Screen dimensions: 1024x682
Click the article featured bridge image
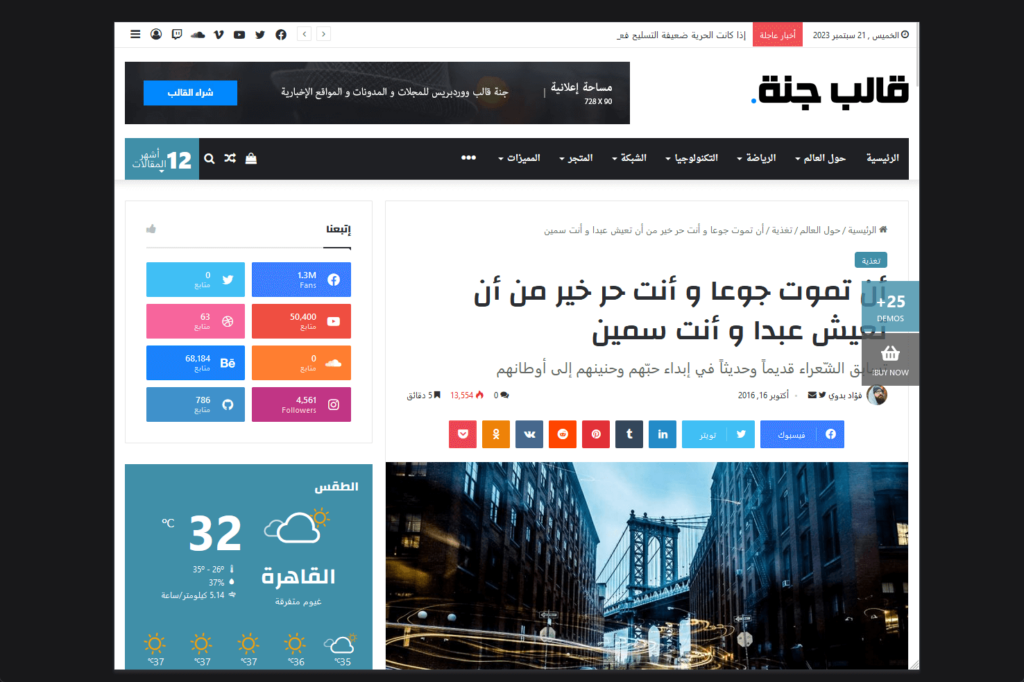[647, 566]
